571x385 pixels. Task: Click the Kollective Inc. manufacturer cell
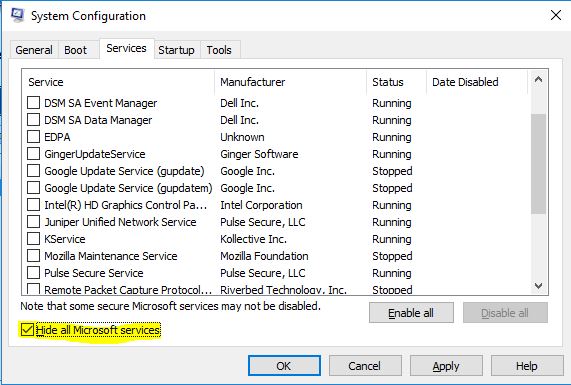coord(253,239)
